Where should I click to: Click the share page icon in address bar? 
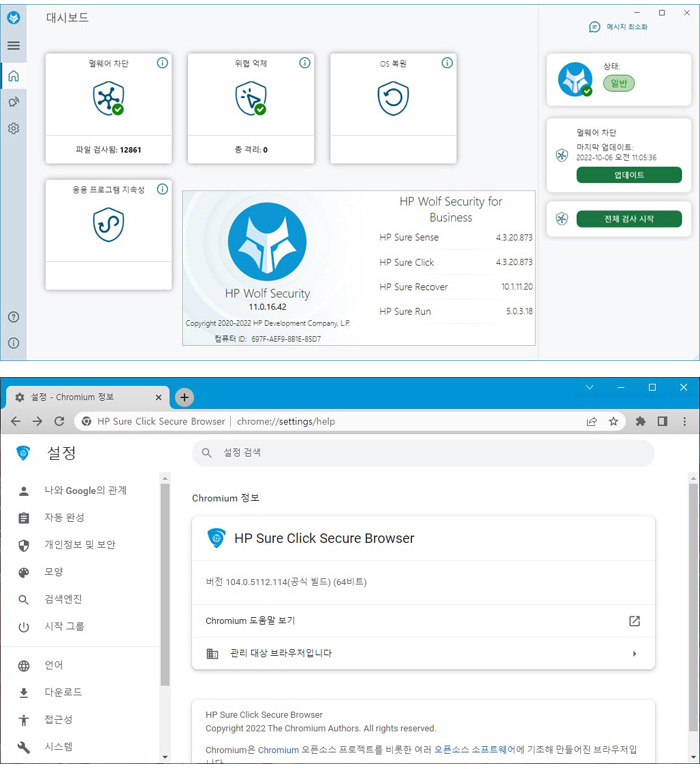[x=592, y=421]
